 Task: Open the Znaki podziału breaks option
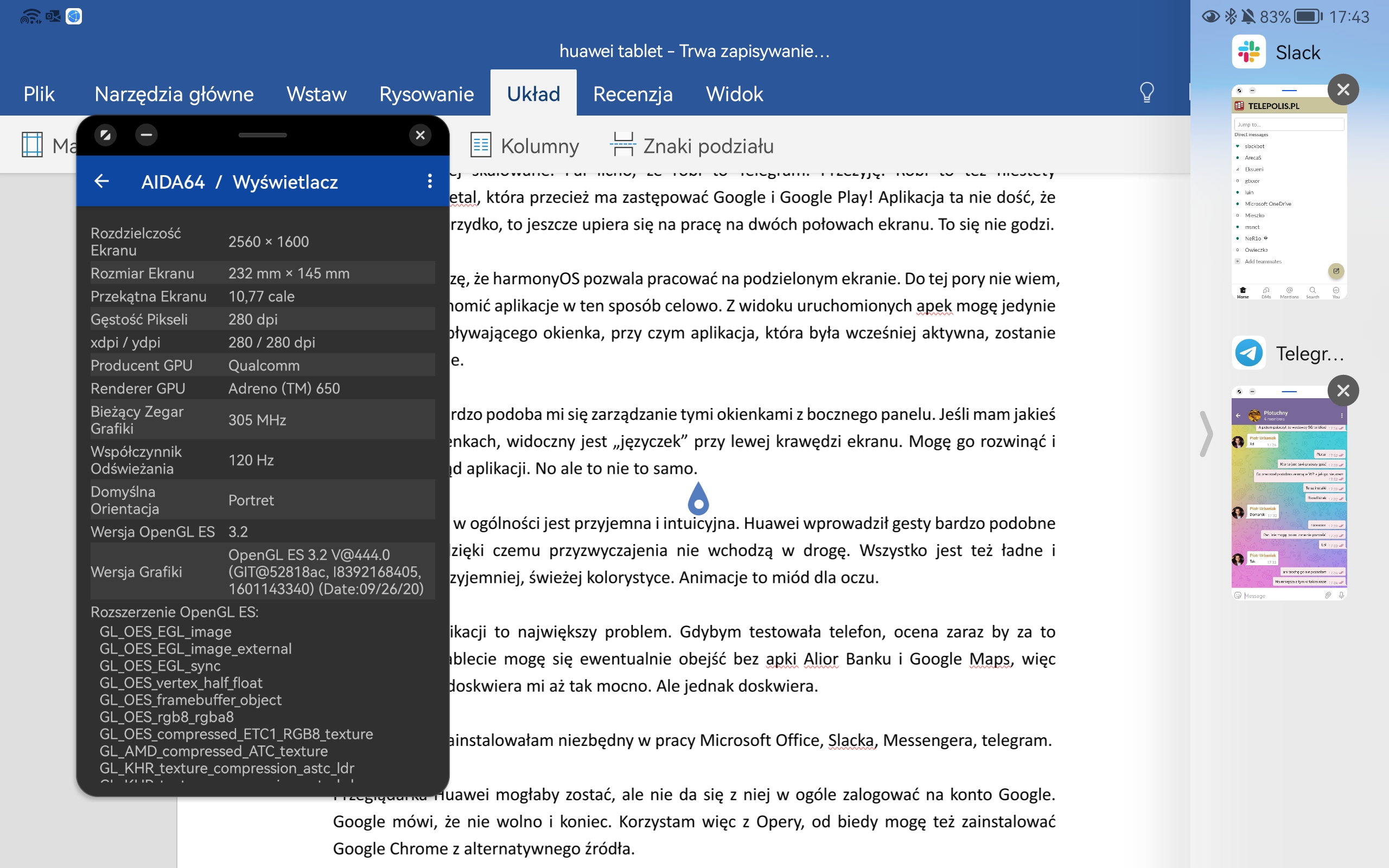tap(692, 146)
